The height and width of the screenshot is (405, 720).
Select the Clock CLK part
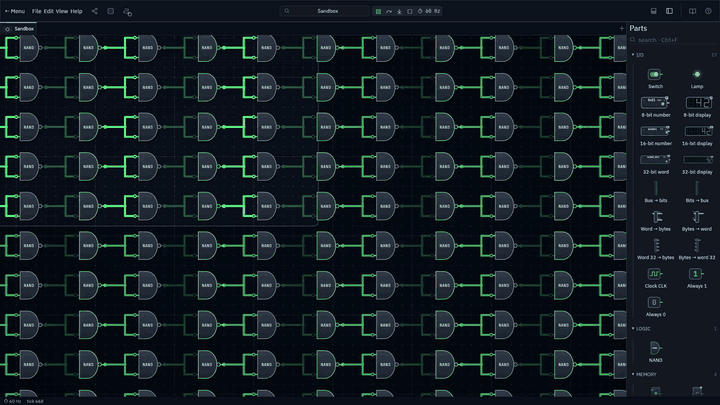coord(655,278)
